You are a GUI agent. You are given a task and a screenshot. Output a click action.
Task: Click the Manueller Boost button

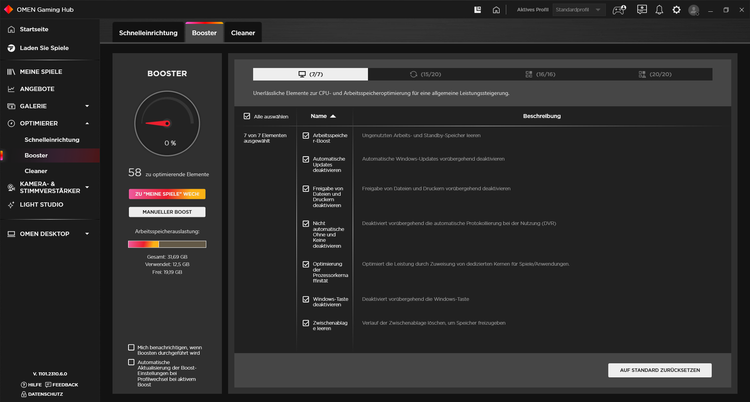(x=167, y=212)
